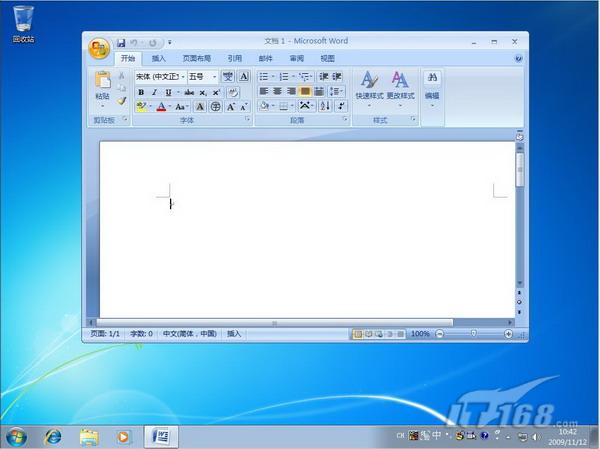Click the Clear Formatting eraser icon
The height and width of the screenshot is (449, 600).
click(x=233, y=92)
